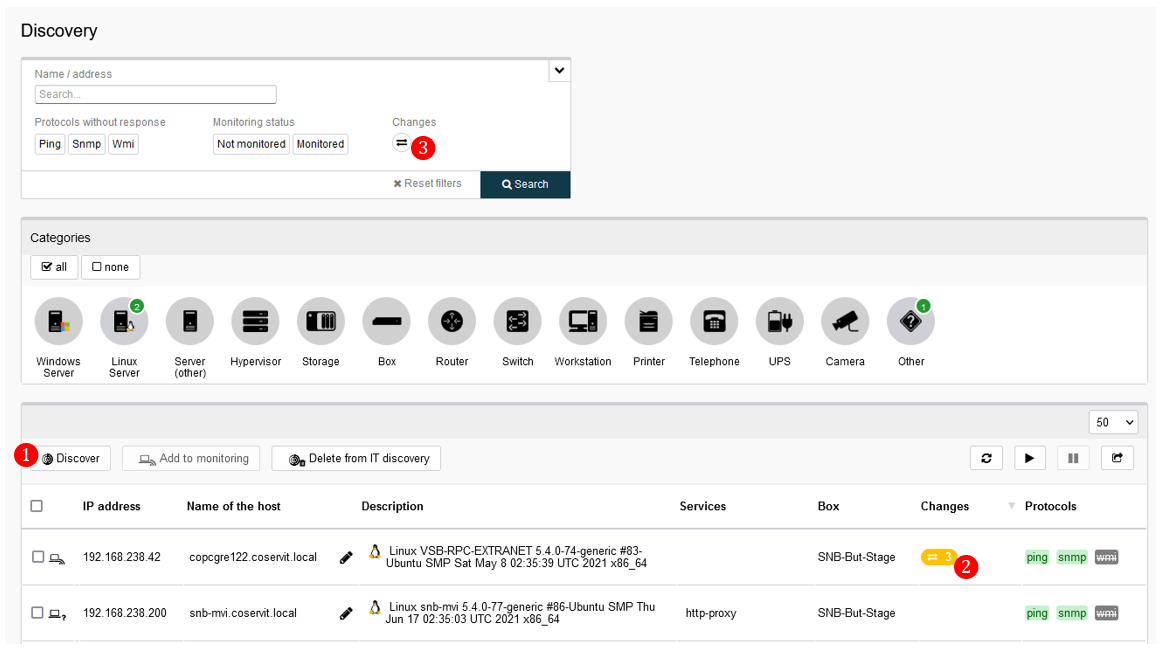
Task: Select the Camera category icon
Action: coord(845,321)
